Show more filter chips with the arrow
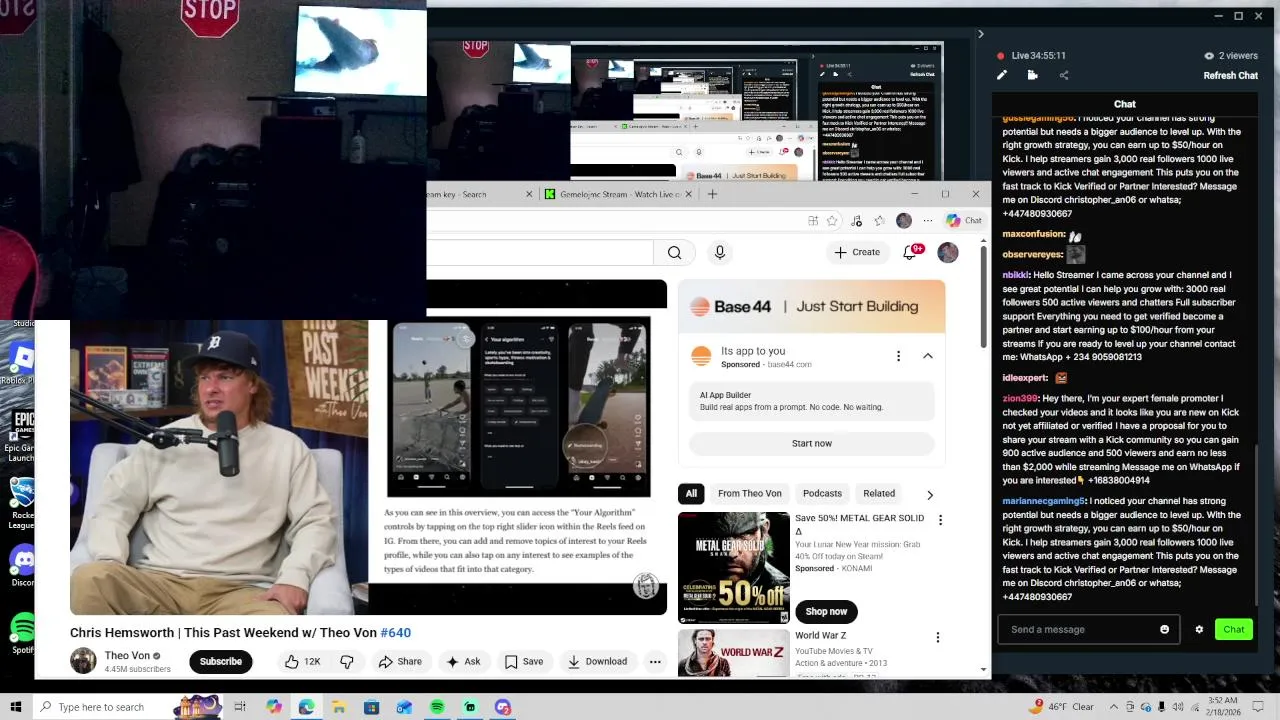 pos(930,494)
